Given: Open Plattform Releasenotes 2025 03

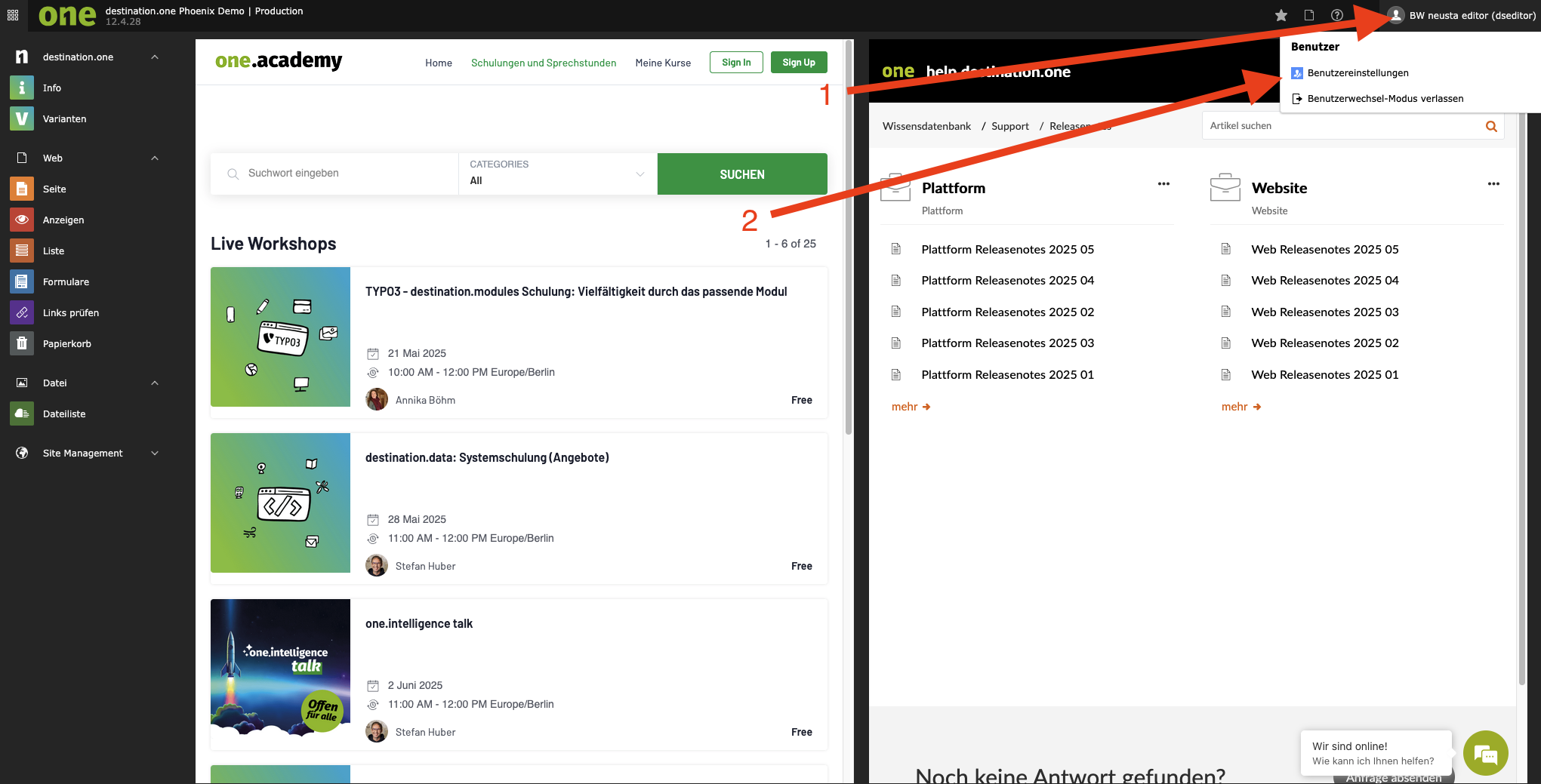Looking at the screenshot, I should pyautogui.click(x=1007, y=343).
